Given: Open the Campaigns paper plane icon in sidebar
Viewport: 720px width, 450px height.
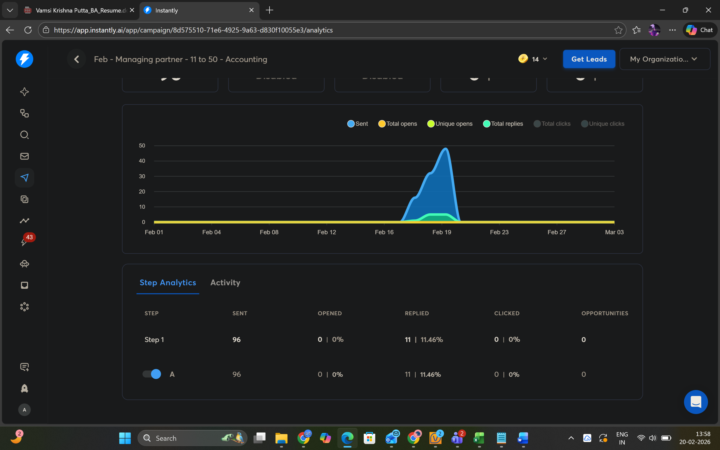Looking at the screenshot, I should 24,177.
